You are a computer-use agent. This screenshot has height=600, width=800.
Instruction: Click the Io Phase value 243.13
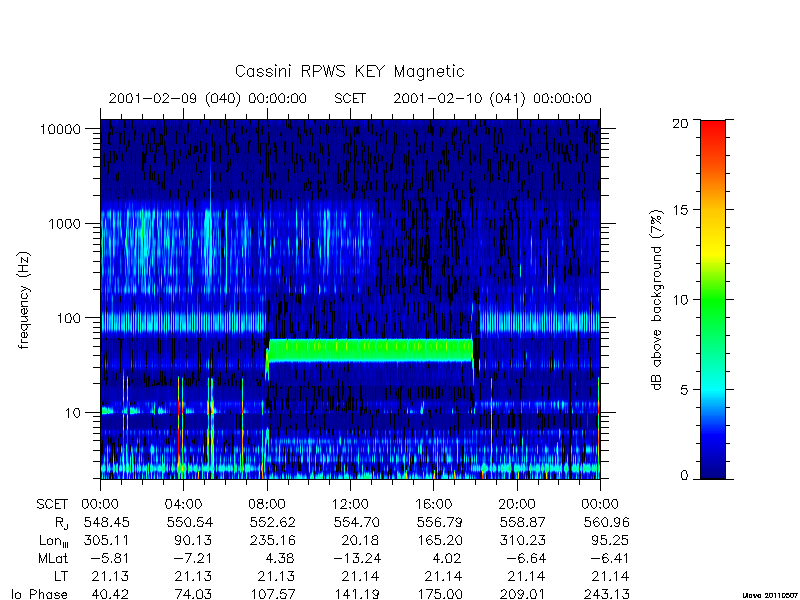tap(606, 594)
